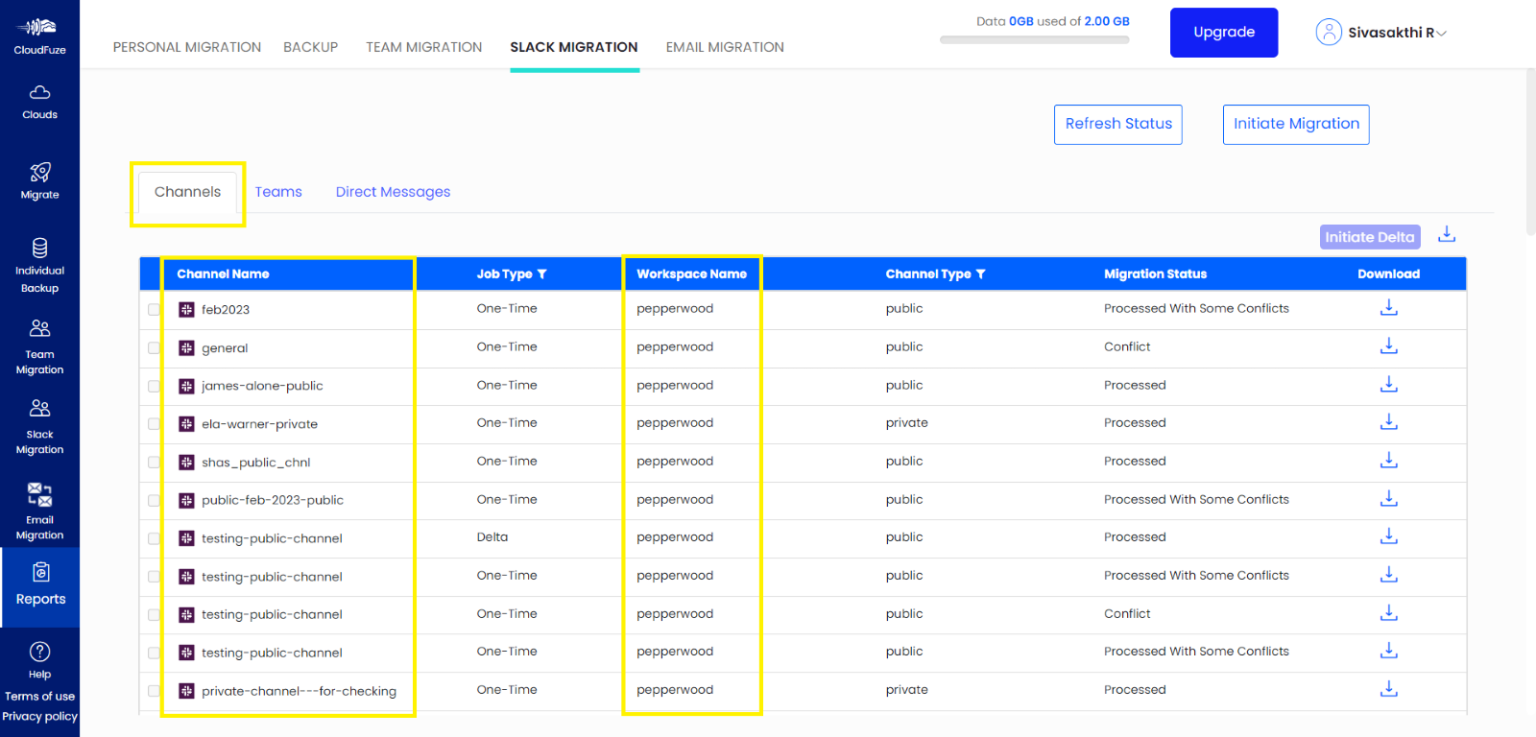Click the Initiate Migration button

click(x=1296, y=124)
